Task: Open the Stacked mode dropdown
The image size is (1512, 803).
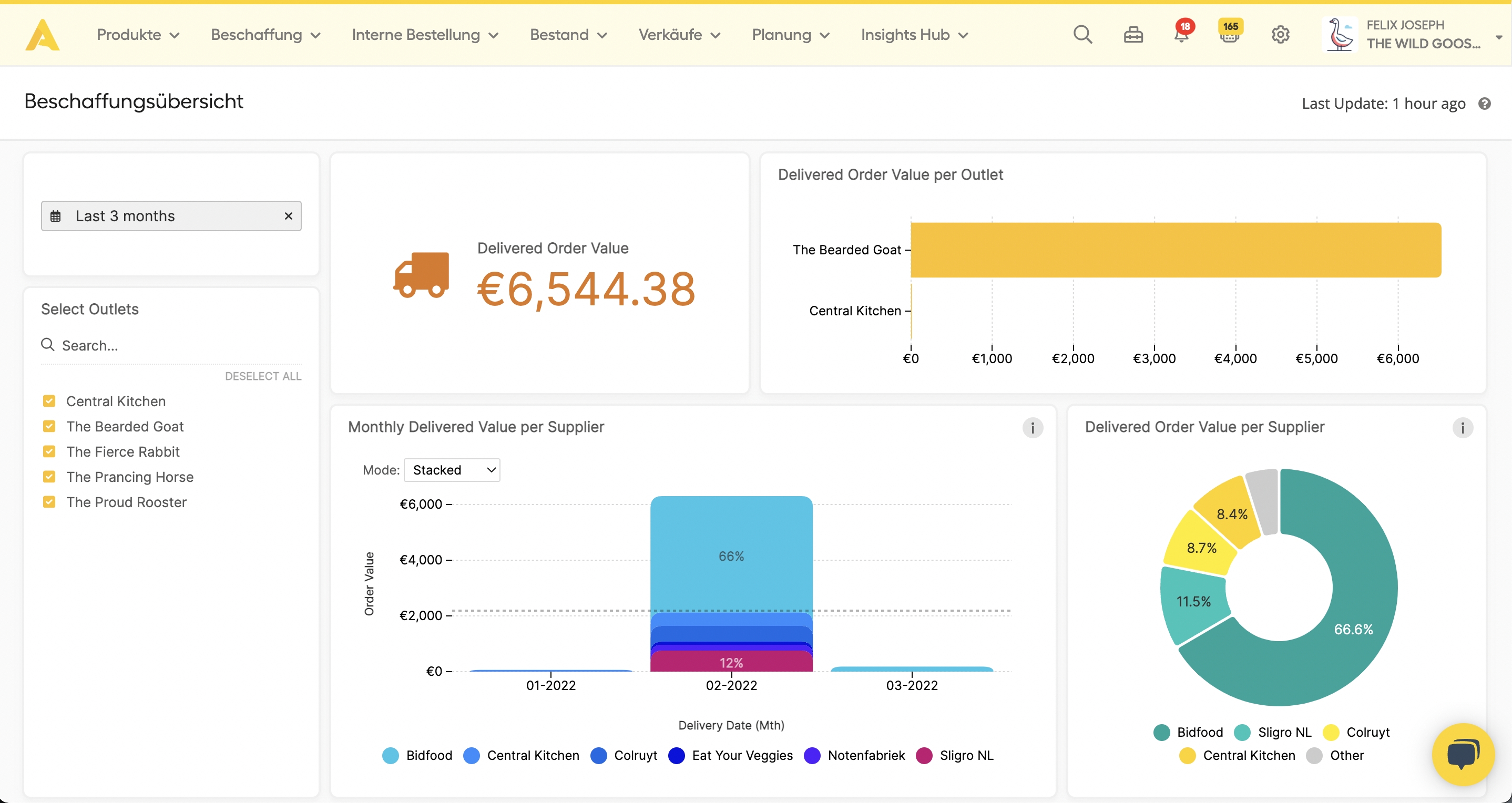Action: 452,470
